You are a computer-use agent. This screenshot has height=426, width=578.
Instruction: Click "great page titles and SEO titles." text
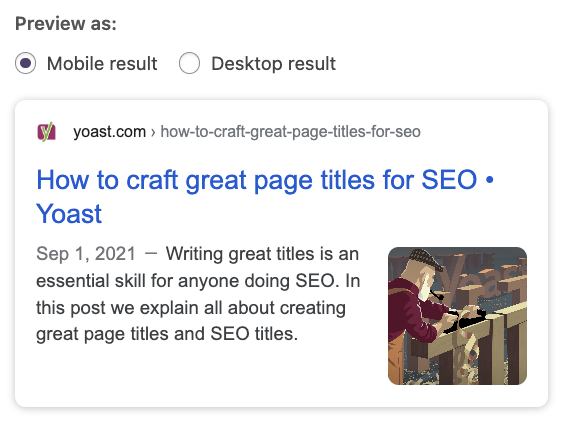167,334
